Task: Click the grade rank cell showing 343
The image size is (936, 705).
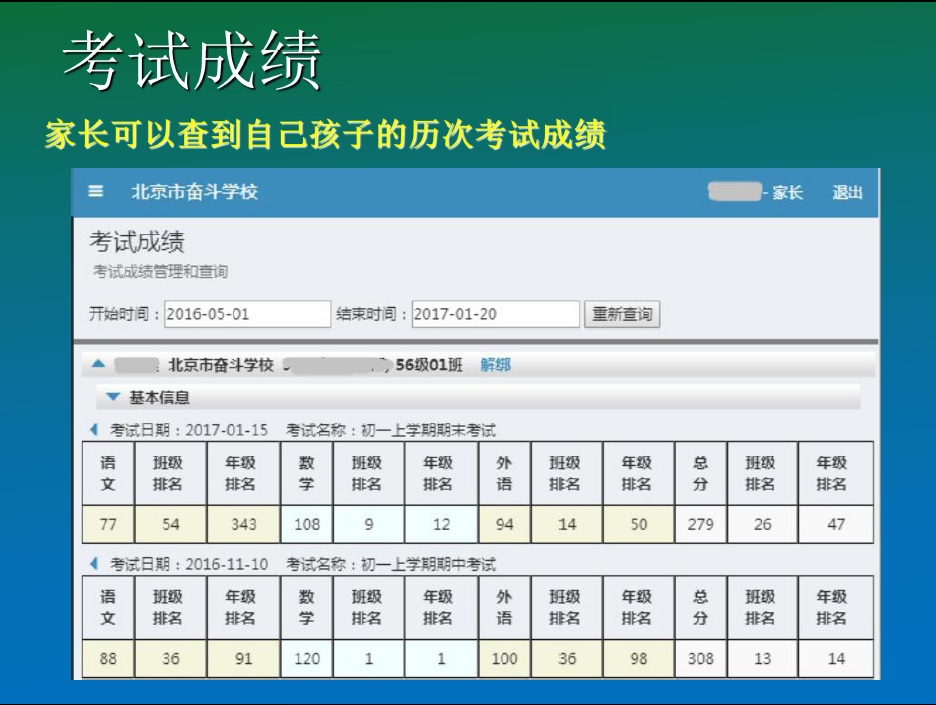Action: point(241,524)
